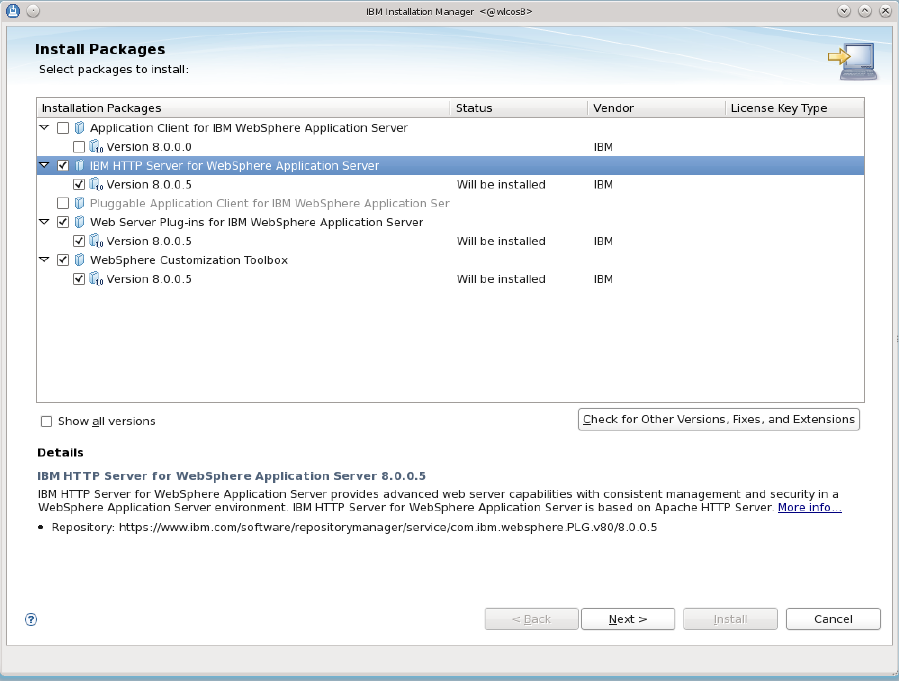899x681 pixels.
Task: Click Vendor column header
Action: point(656,108)
